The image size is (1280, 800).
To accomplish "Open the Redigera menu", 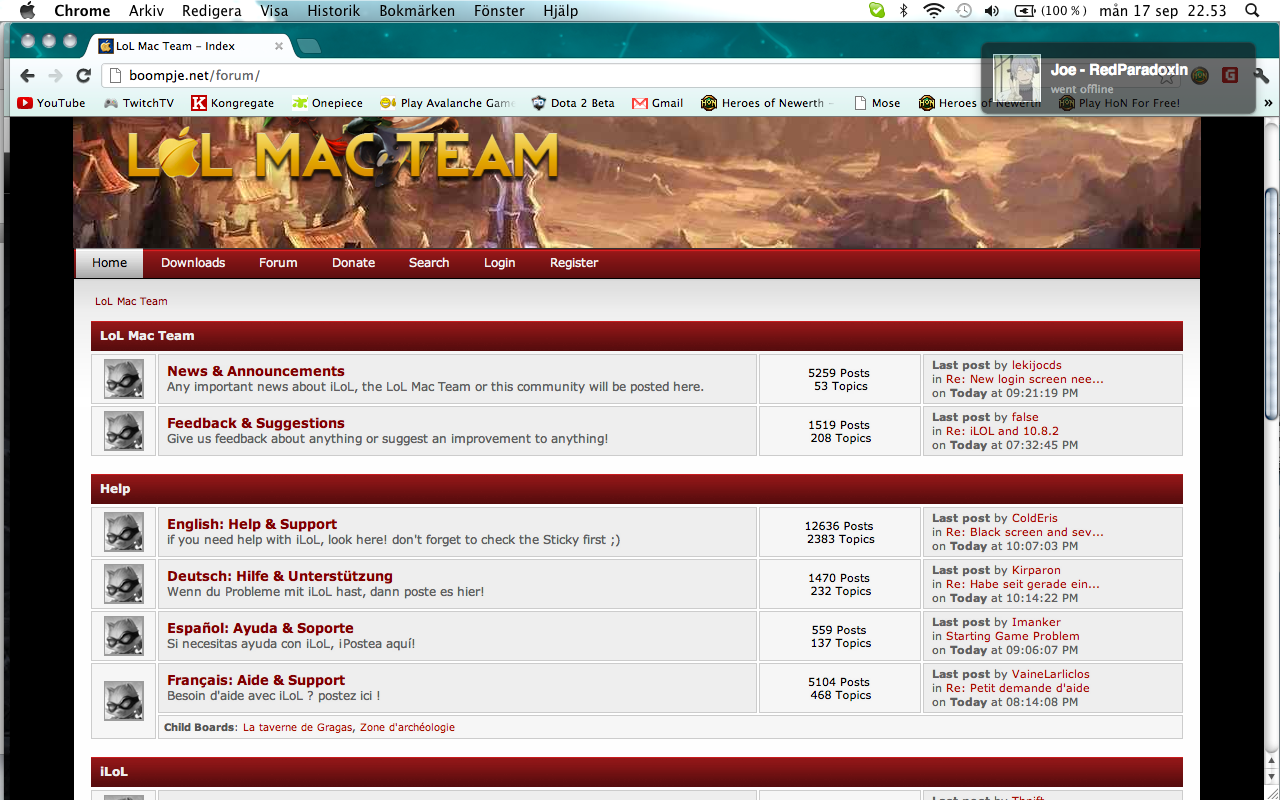I will [x=212, y=11].
